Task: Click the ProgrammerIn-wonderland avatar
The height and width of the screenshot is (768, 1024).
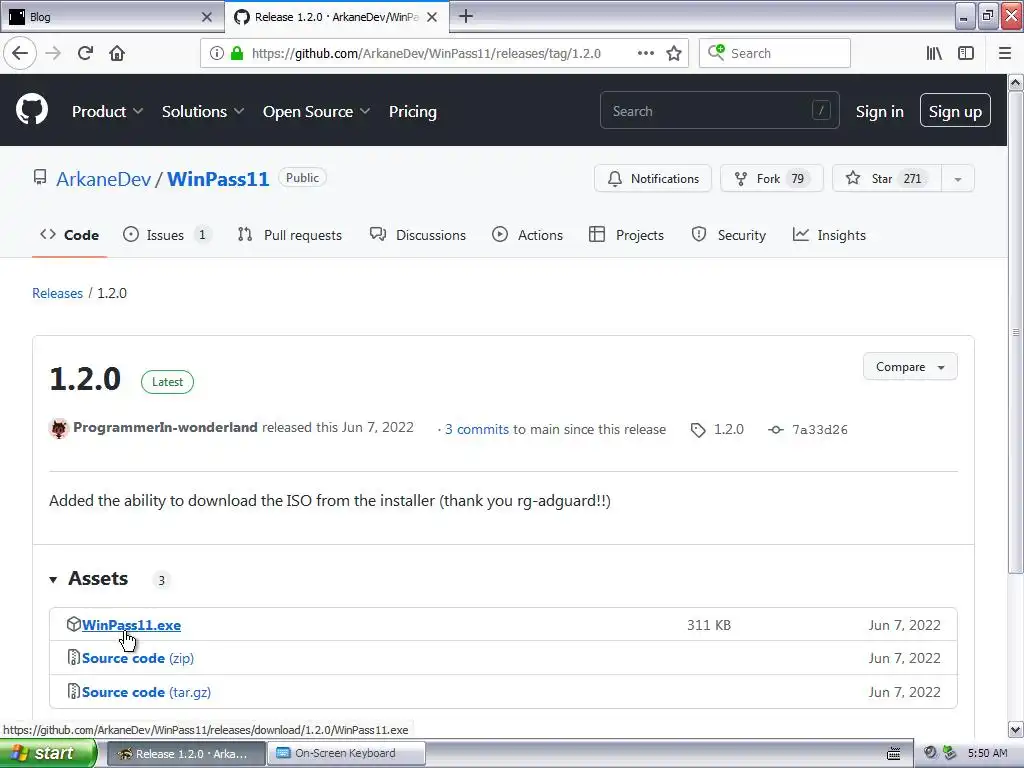Action: pos(59,428)
